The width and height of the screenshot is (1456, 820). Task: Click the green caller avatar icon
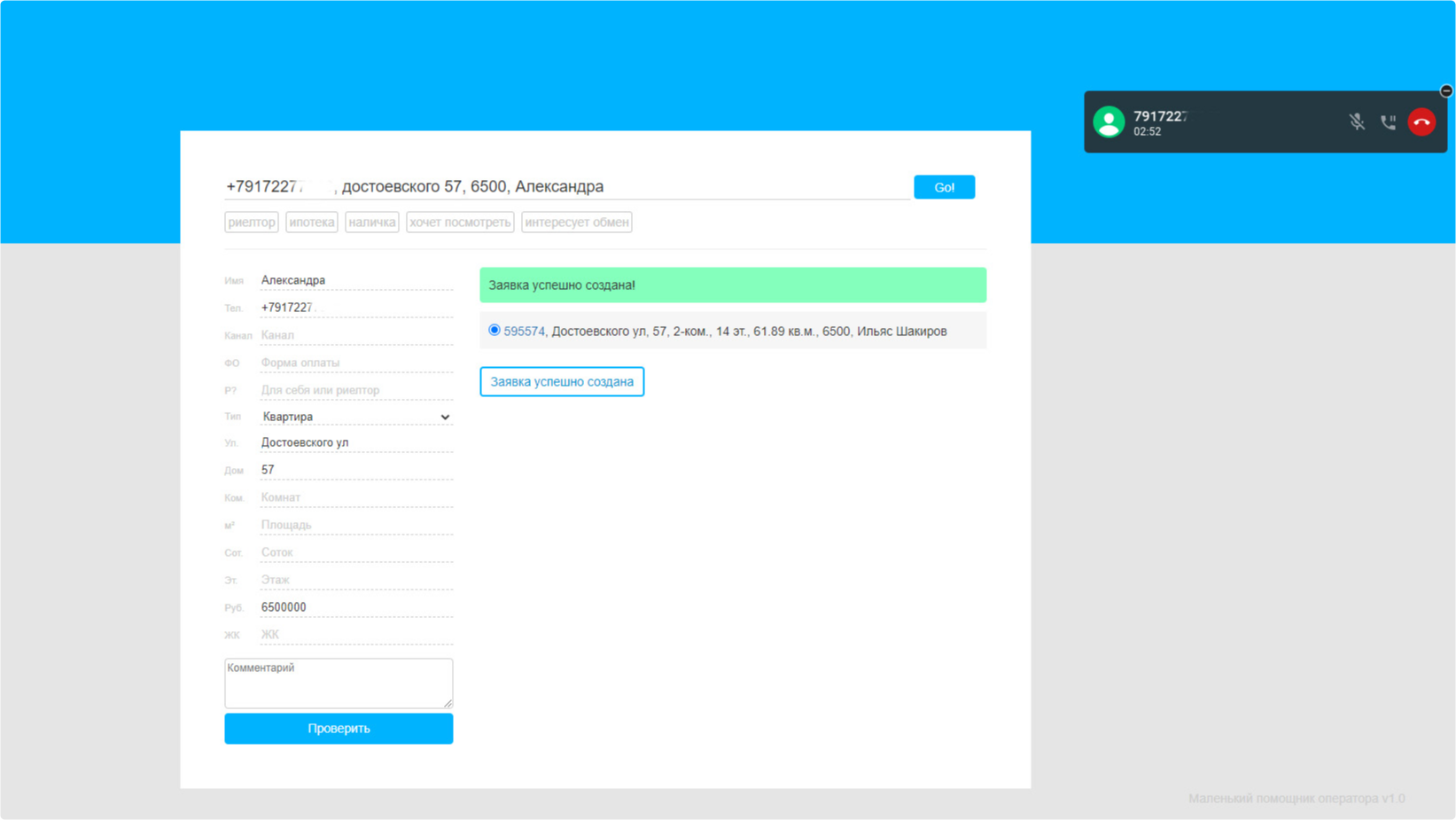pos(1108,122)
